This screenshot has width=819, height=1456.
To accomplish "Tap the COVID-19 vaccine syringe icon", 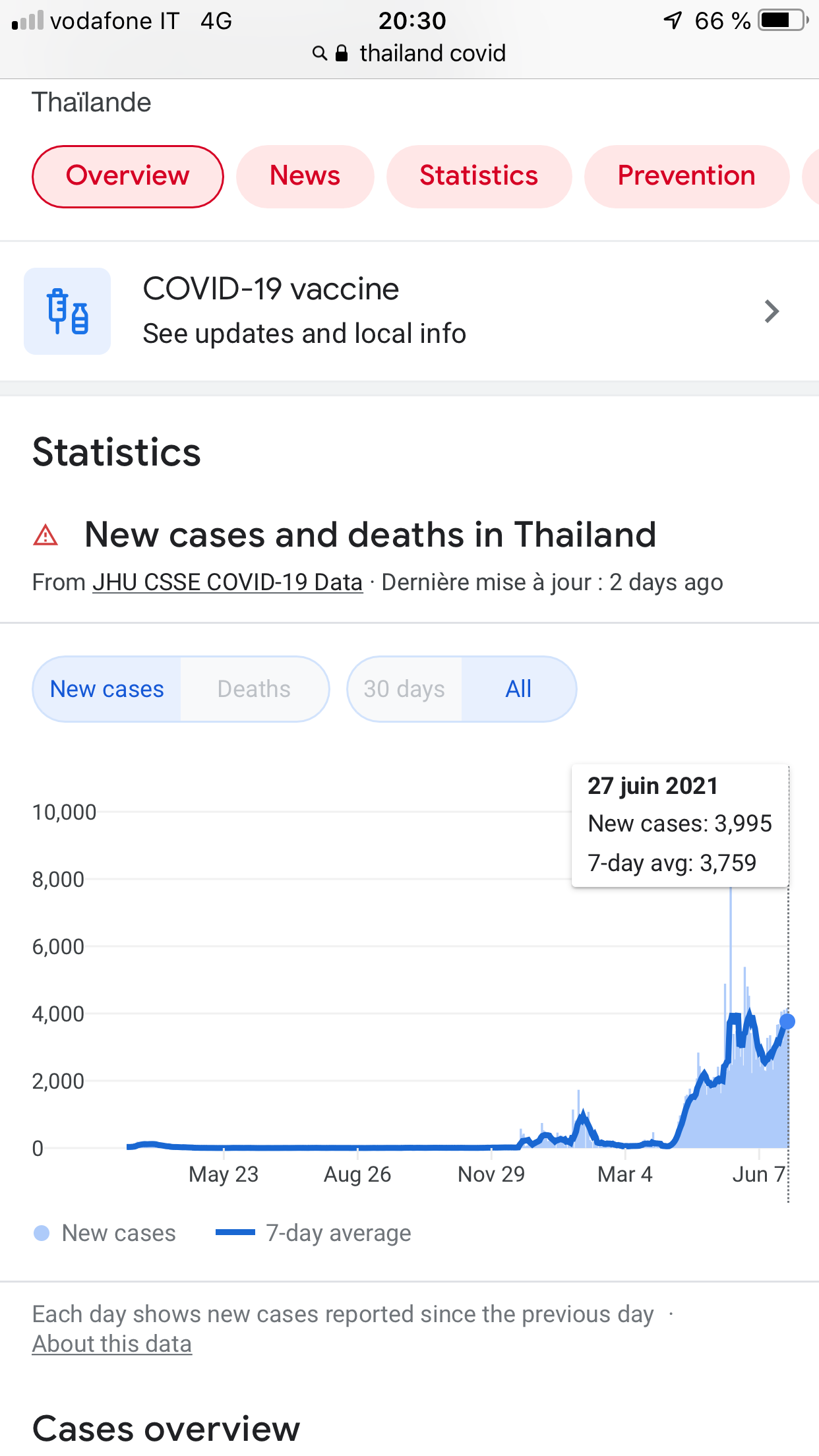I will pyautogui.click(x=67, y=311).
